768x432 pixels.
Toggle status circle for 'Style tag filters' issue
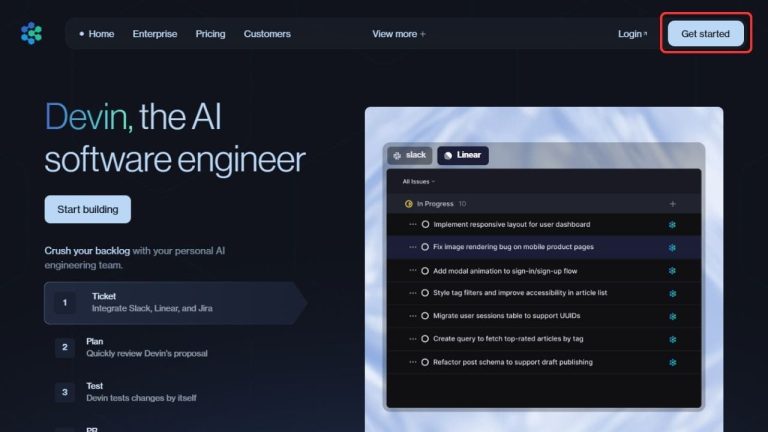pos(425,293)
